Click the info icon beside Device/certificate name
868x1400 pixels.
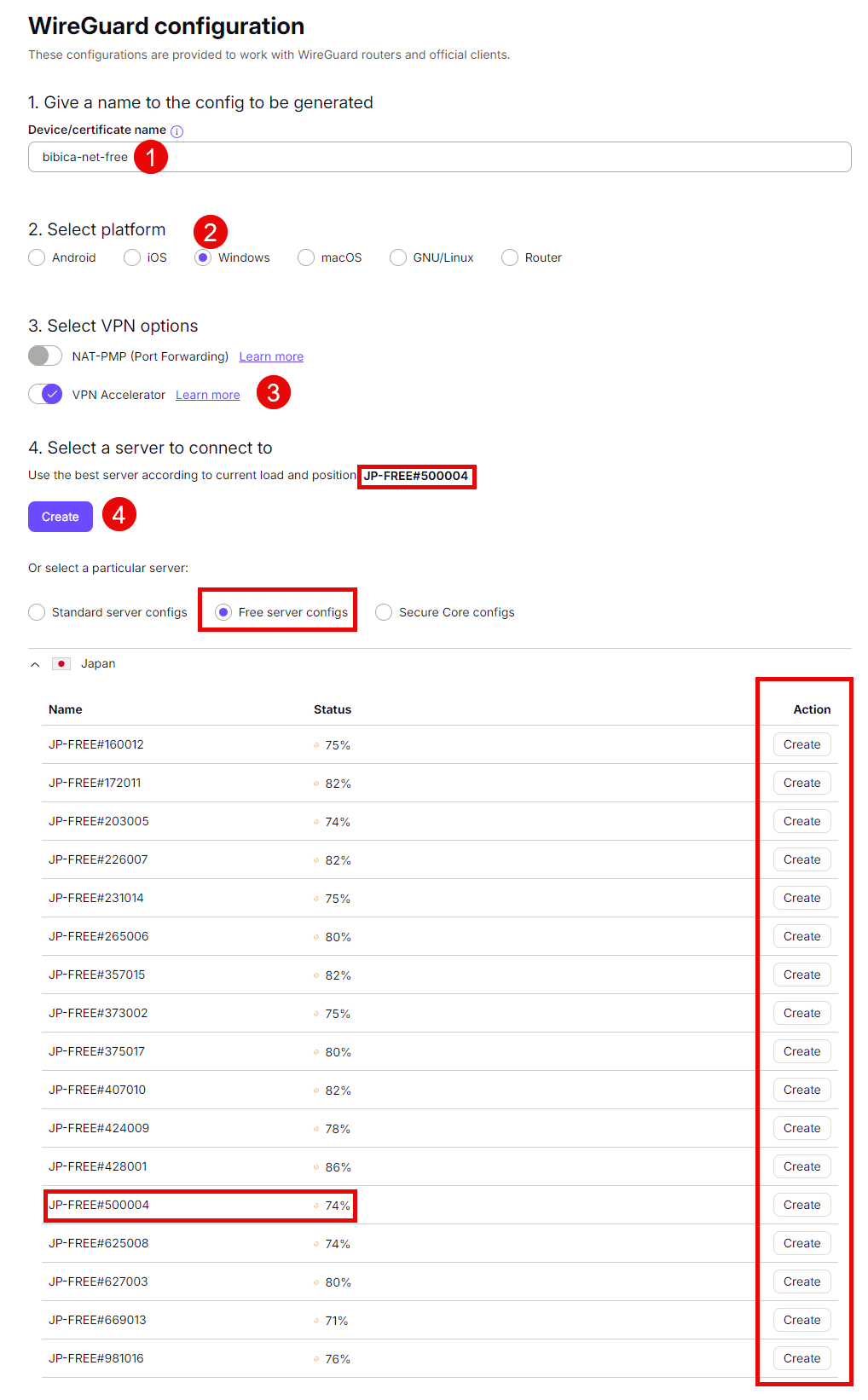tap(177, 131)
